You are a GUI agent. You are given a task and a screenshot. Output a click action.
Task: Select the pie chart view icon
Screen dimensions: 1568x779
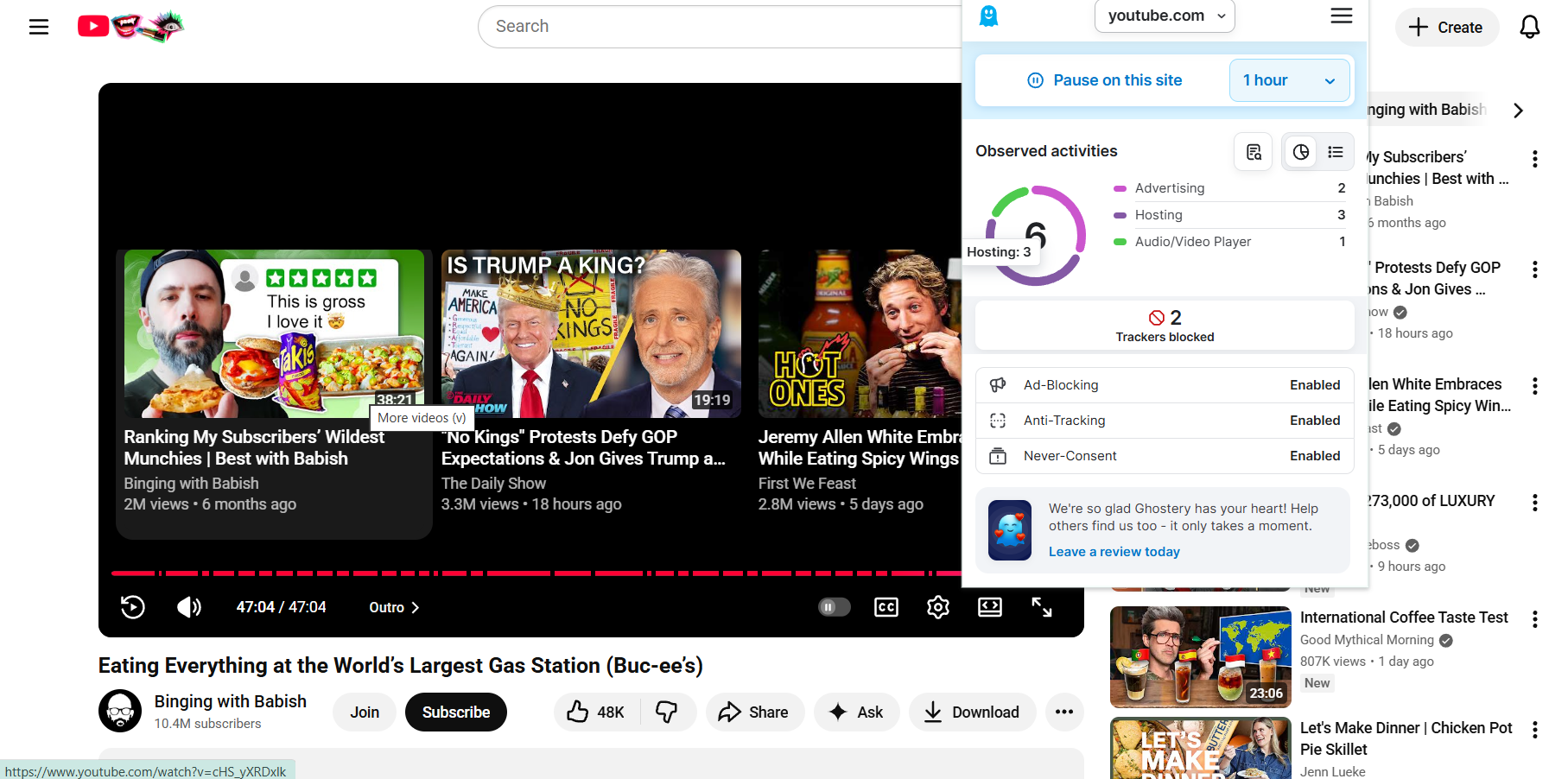(1300, 152)
